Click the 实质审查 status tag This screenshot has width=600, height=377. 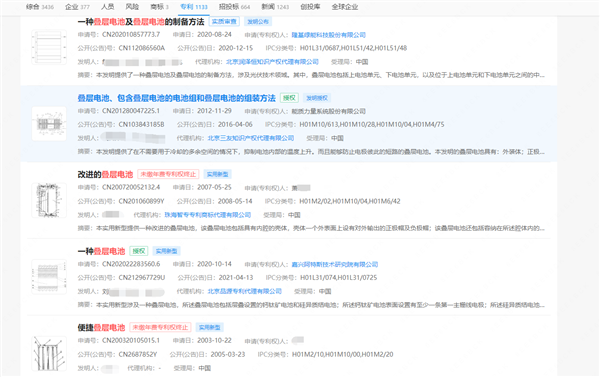224,22
